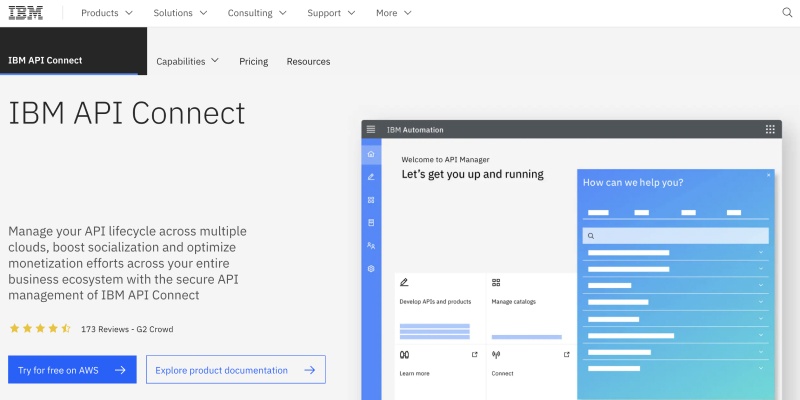Click Explore product documentation button
Viewport: 800px width, 400px height.
(236, 369)
